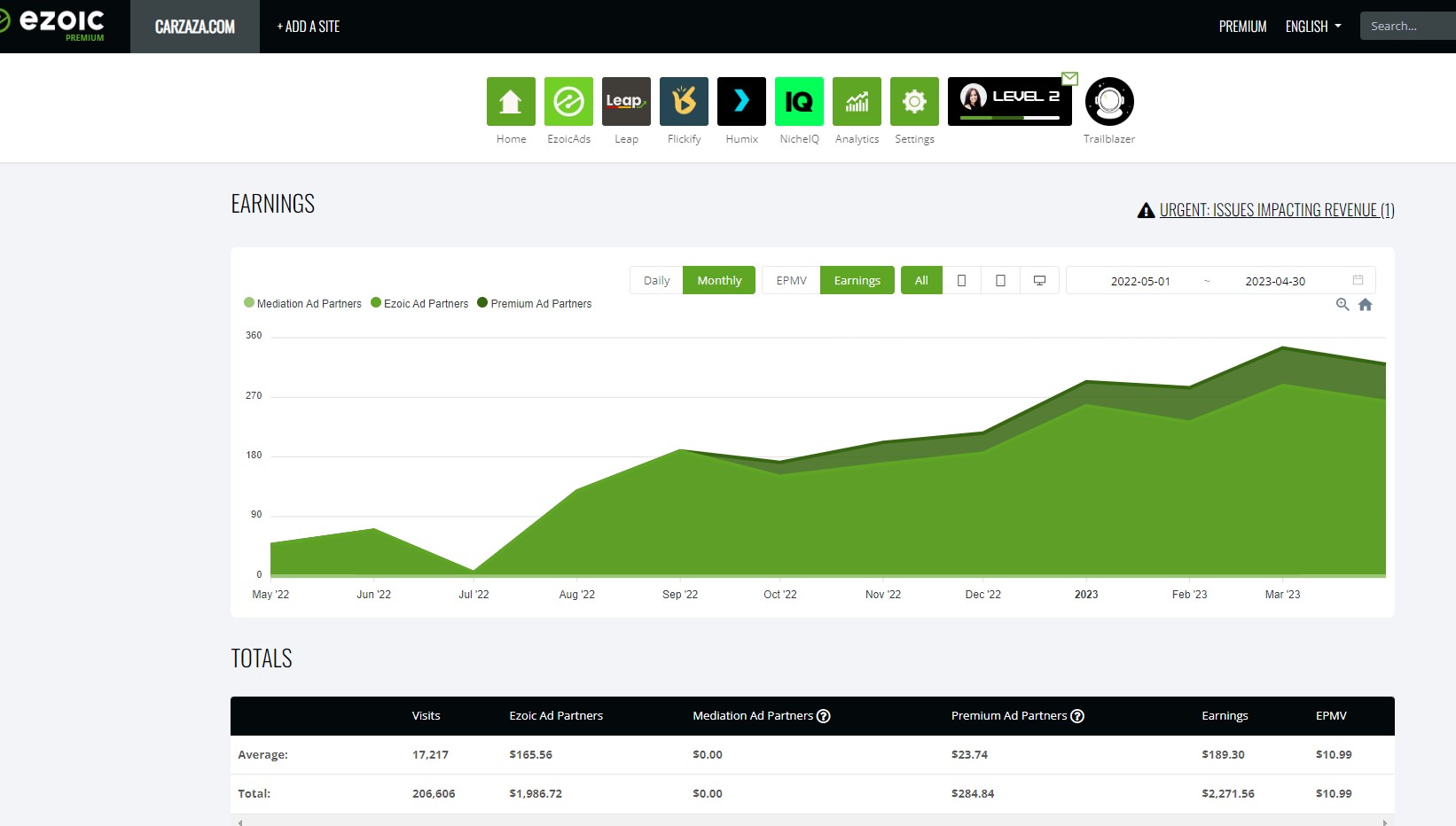Click the Search field

1408,26
